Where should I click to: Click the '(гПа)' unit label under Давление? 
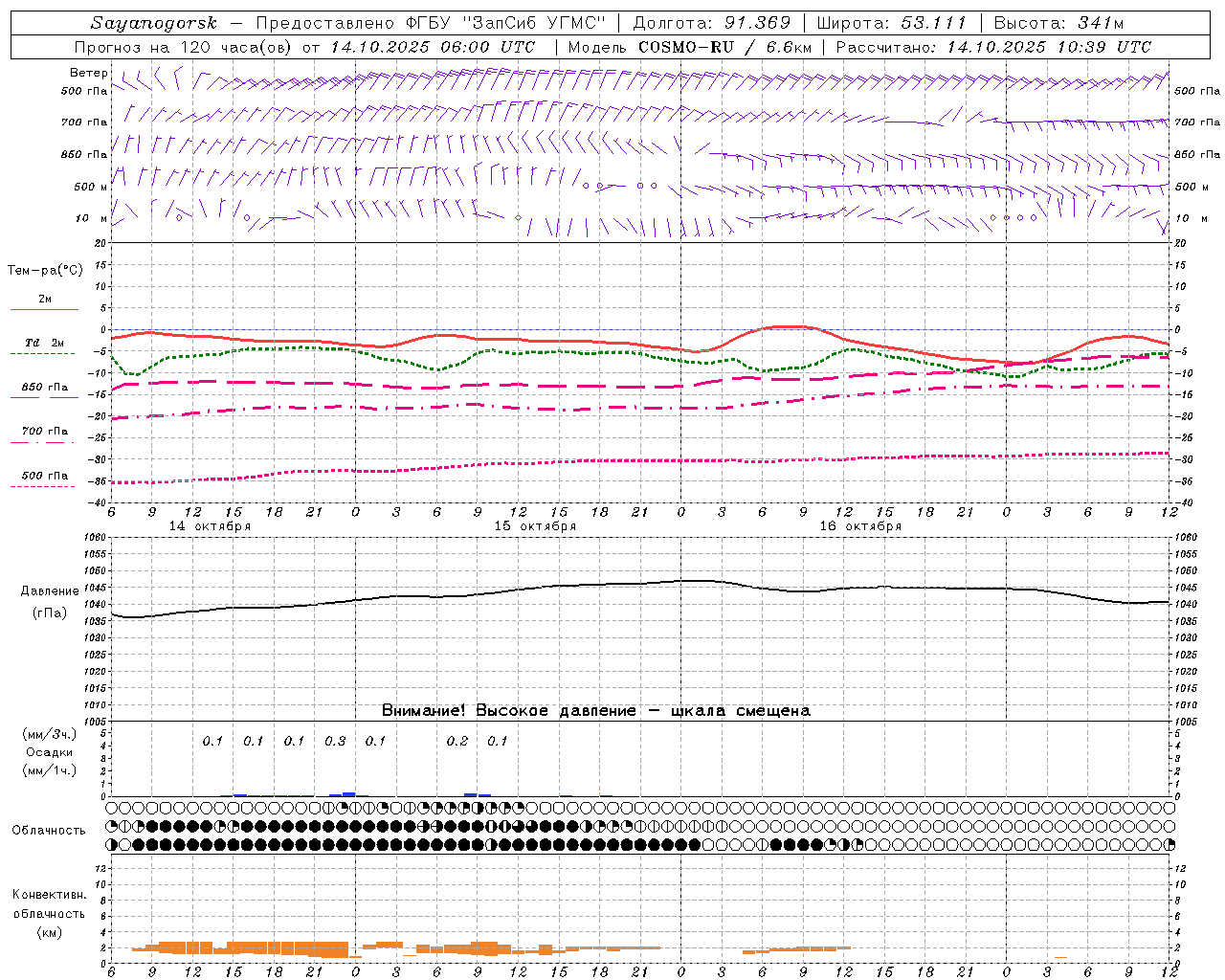coord(50,613)
